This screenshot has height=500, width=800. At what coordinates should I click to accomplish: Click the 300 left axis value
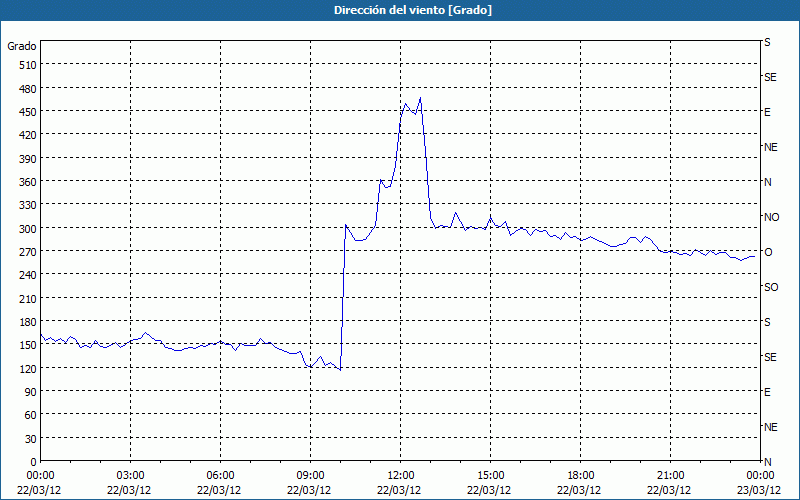click(28, 229)
